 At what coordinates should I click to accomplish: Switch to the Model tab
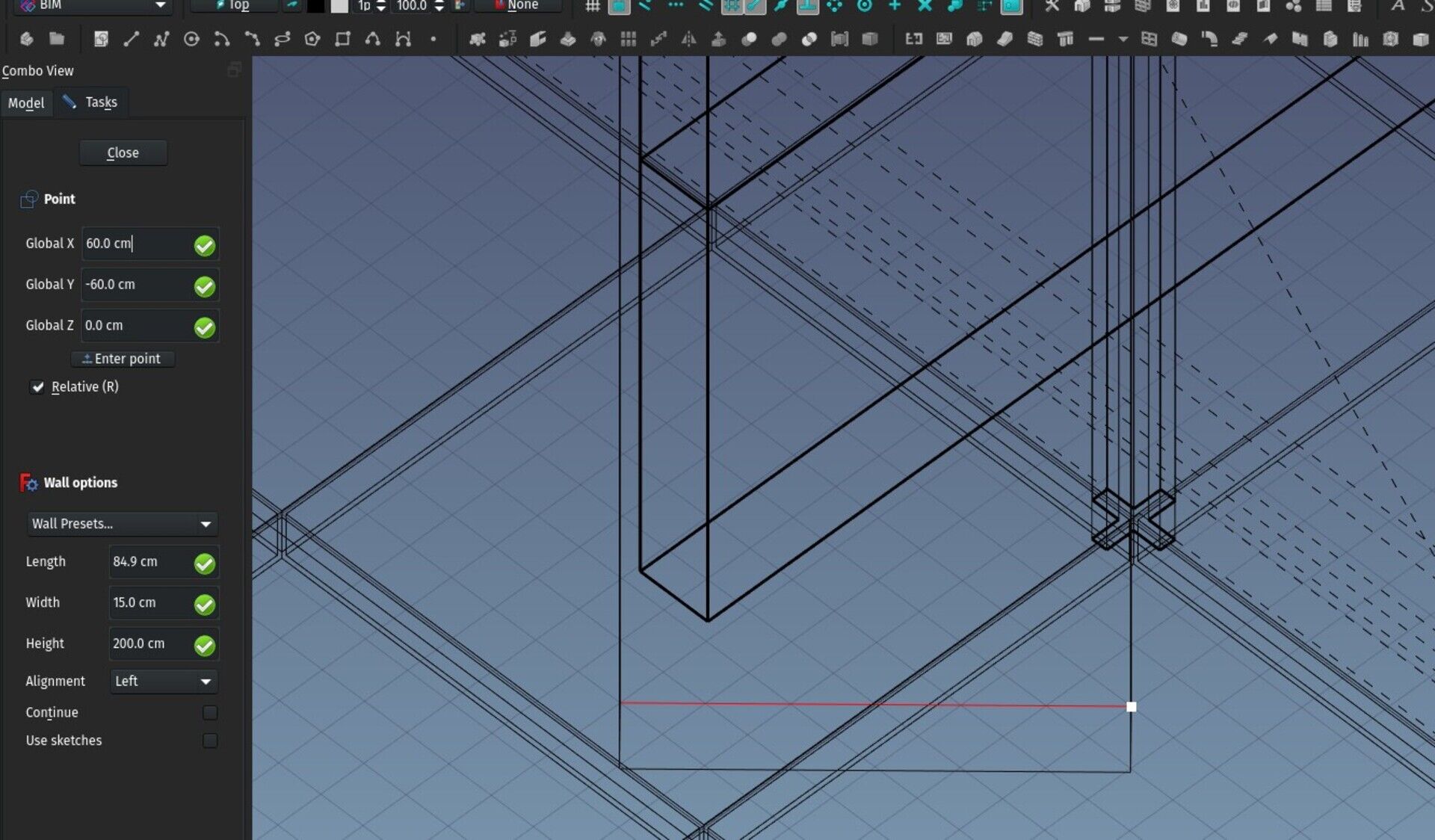[25, 102]
